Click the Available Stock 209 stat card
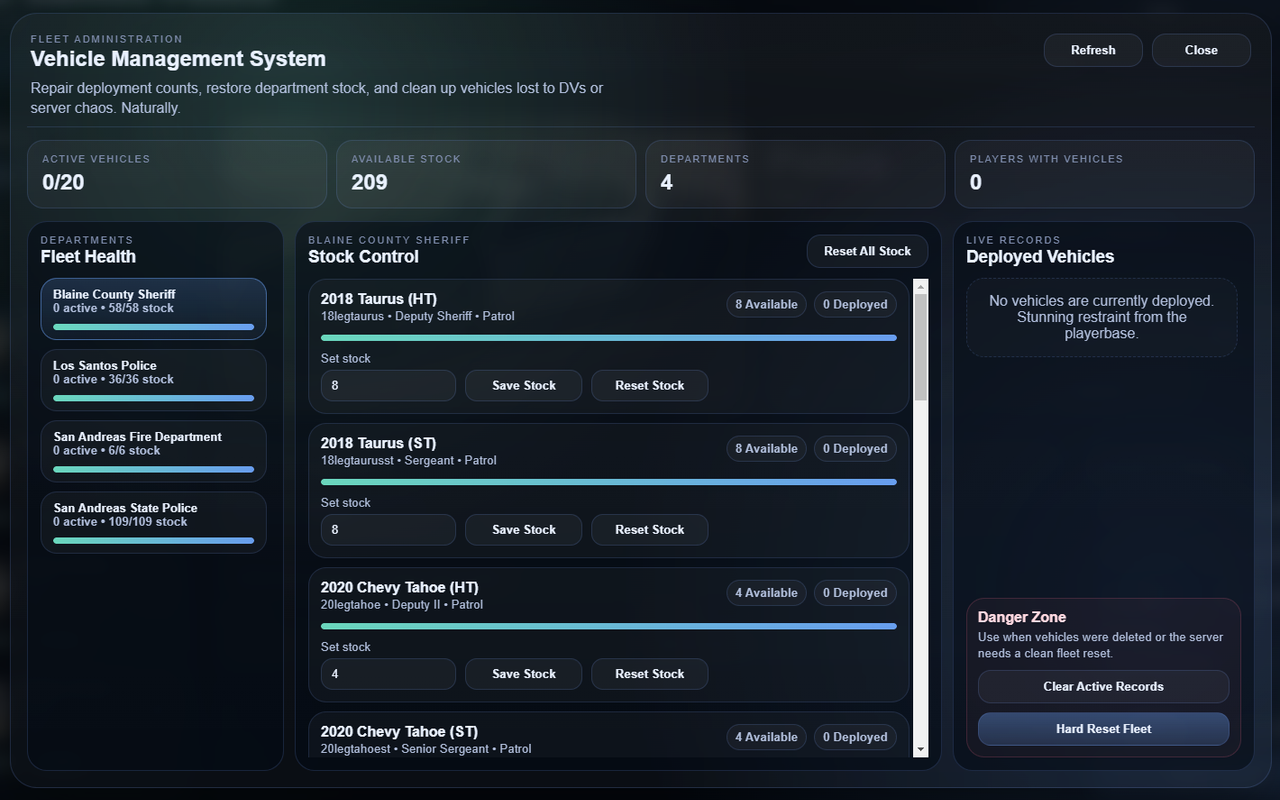The image size is (1280, 800). coord(486,174)
